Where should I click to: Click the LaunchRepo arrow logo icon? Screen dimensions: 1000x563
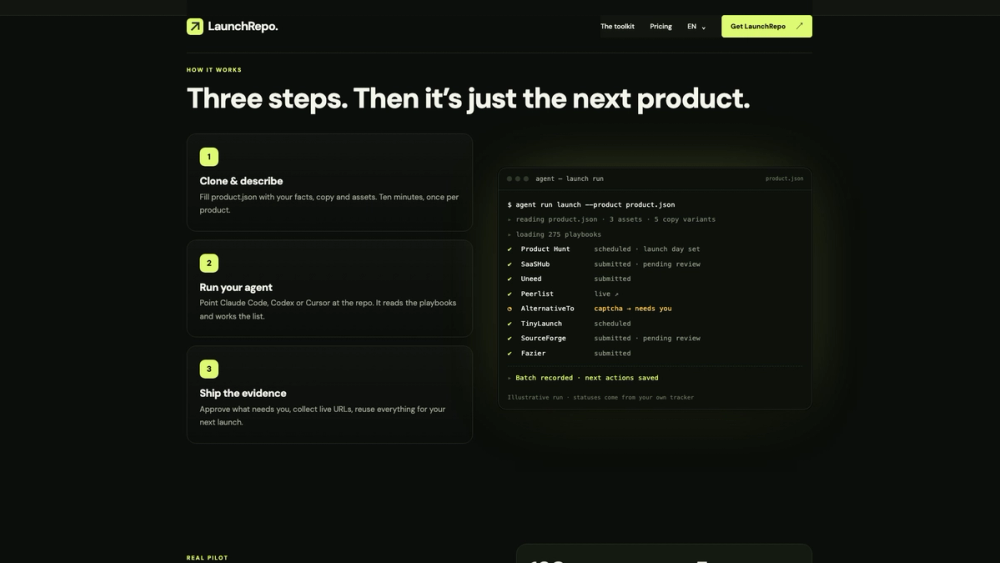click(195, 26)
